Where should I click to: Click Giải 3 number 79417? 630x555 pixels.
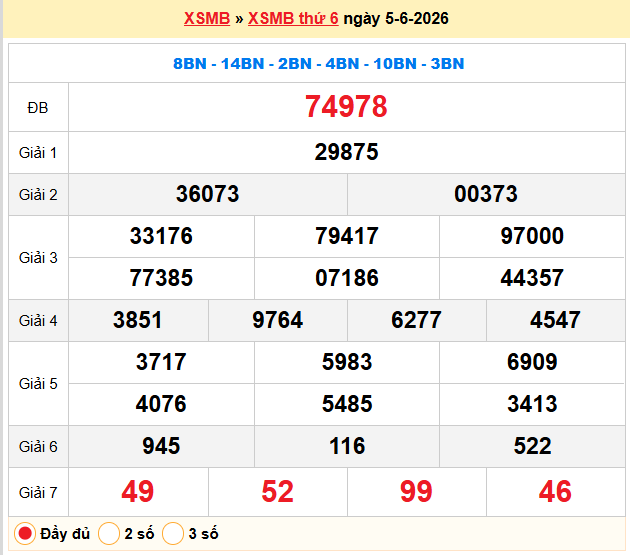click(347, 236)
